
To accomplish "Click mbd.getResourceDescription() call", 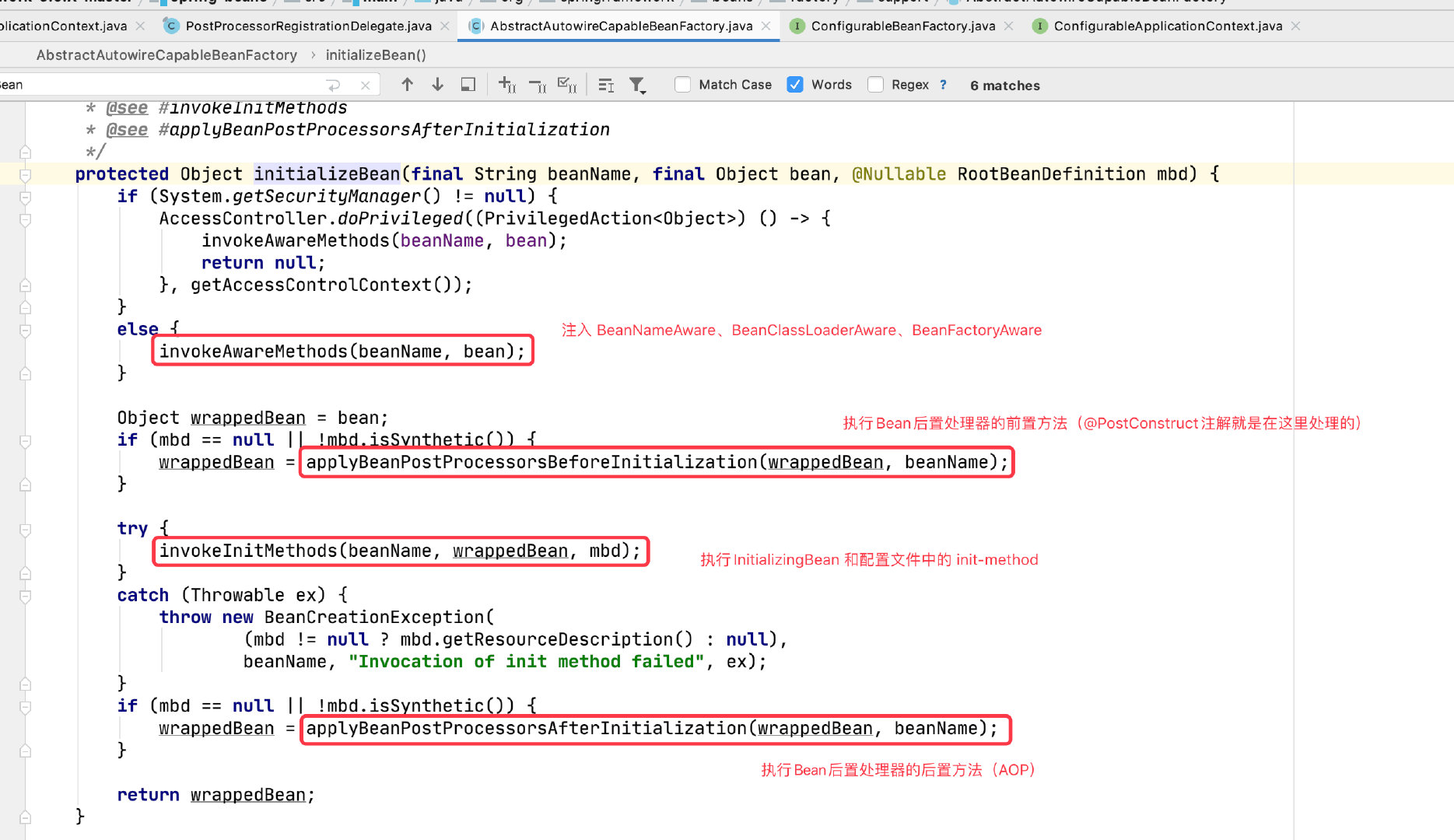I will [547, 640].
